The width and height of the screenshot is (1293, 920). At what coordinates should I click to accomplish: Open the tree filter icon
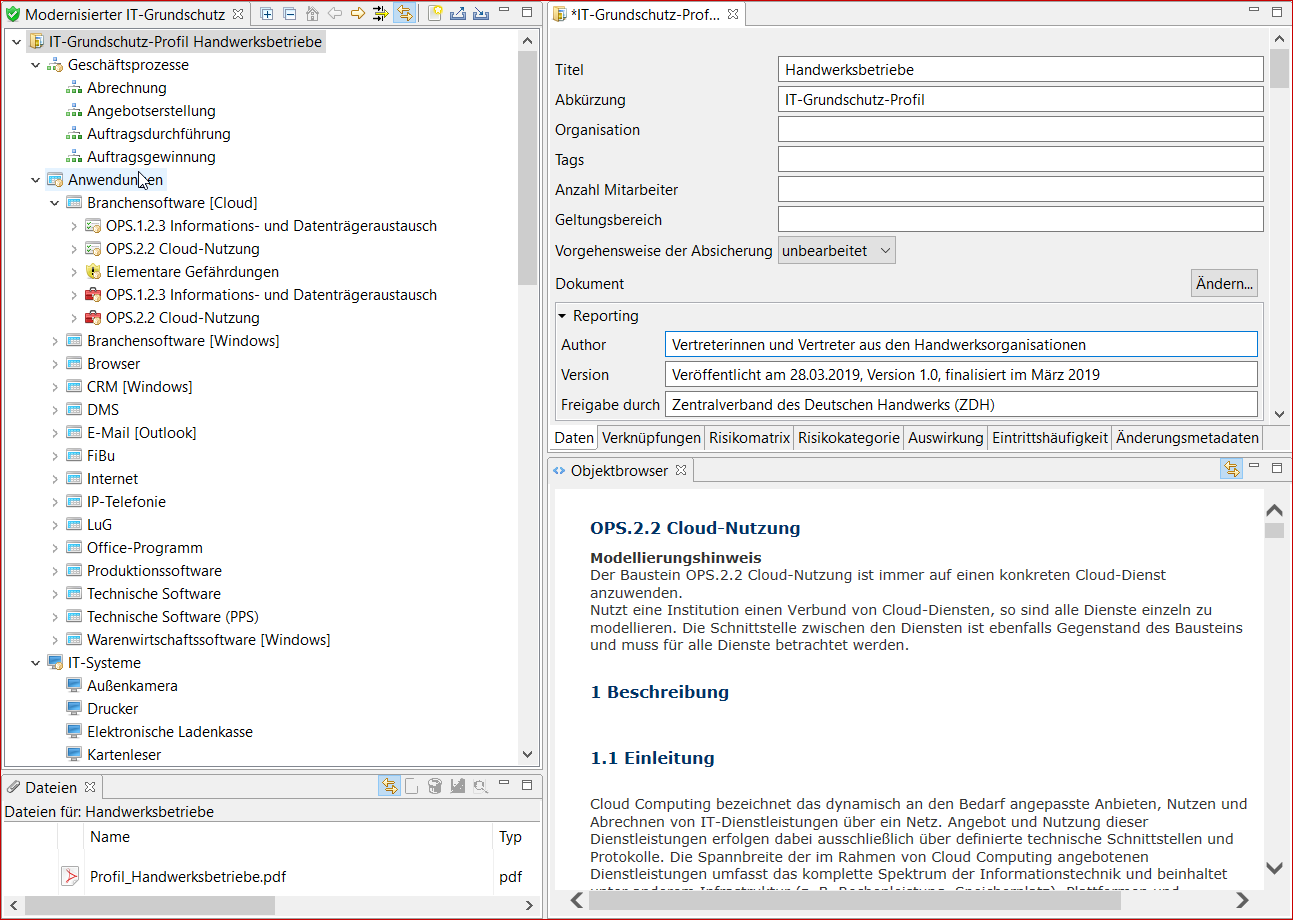click(x=380, y=14)
